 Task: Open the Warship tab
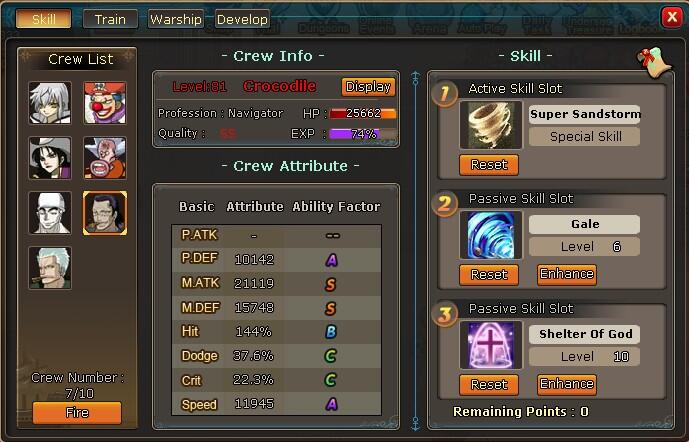176,19
